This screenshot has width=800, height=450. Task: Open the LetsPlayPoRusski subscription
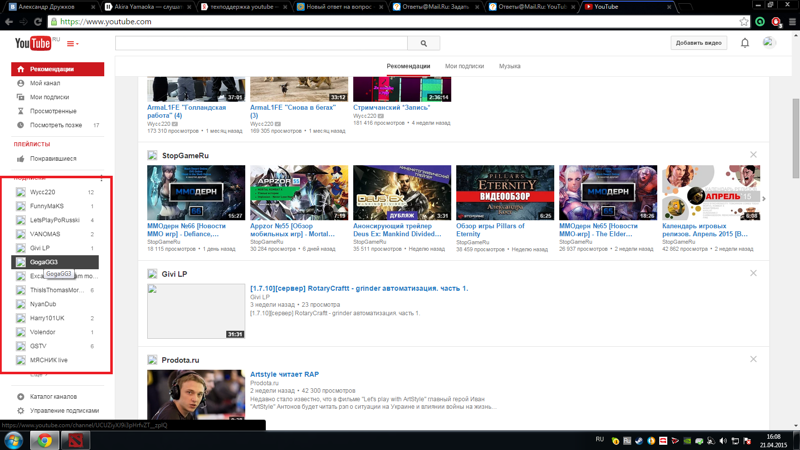55,220
